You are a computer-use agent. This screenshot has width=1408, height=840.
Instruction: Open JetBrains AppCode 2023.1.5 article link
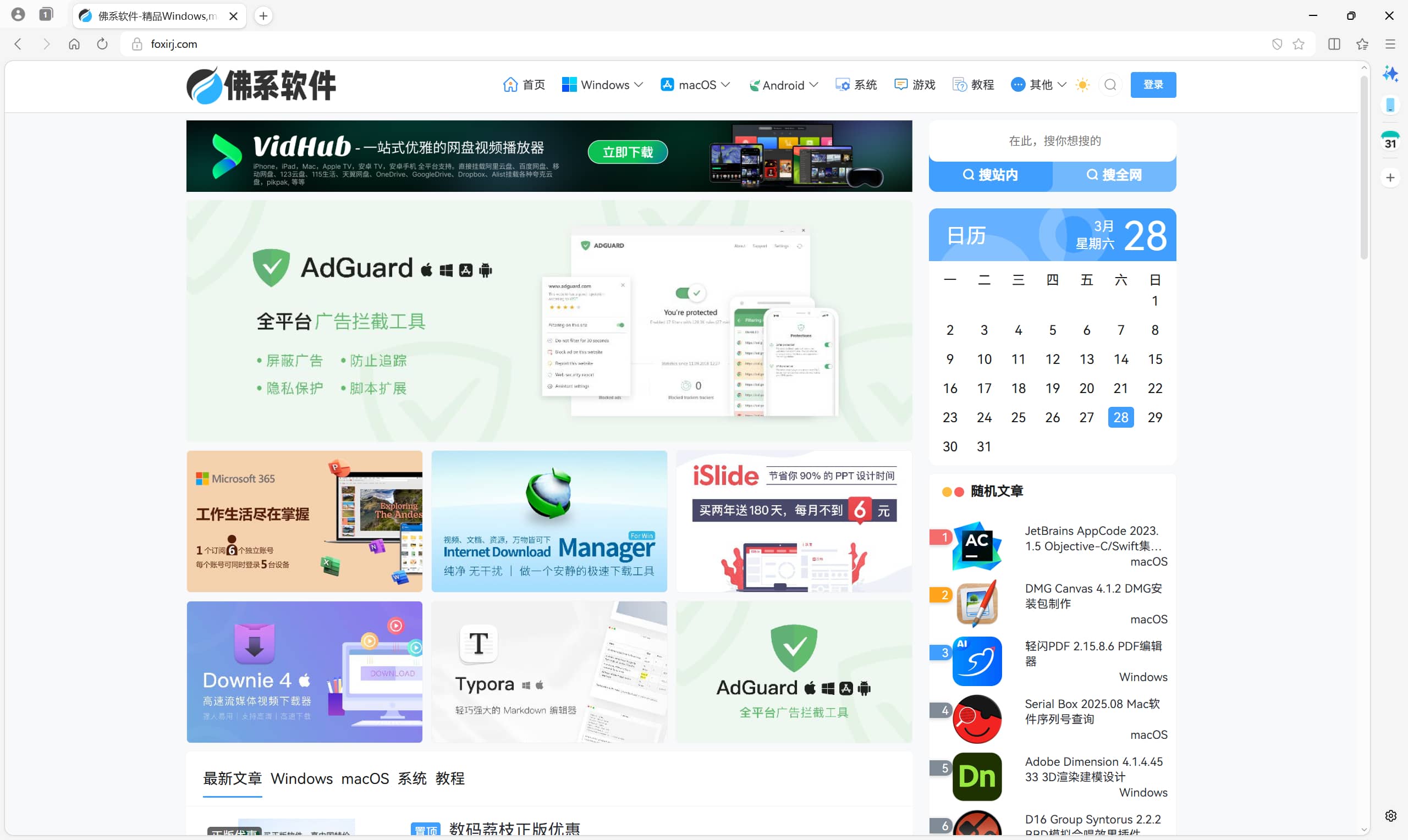tap(1093, 538)
